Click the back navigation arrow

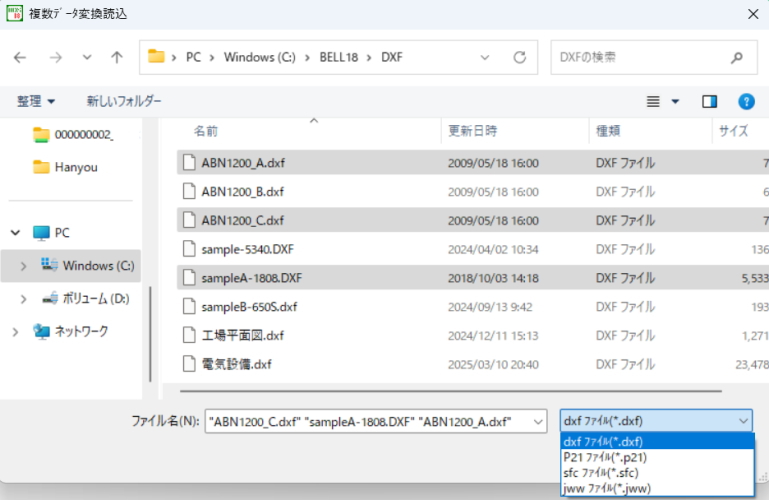(x=20, y=57)
